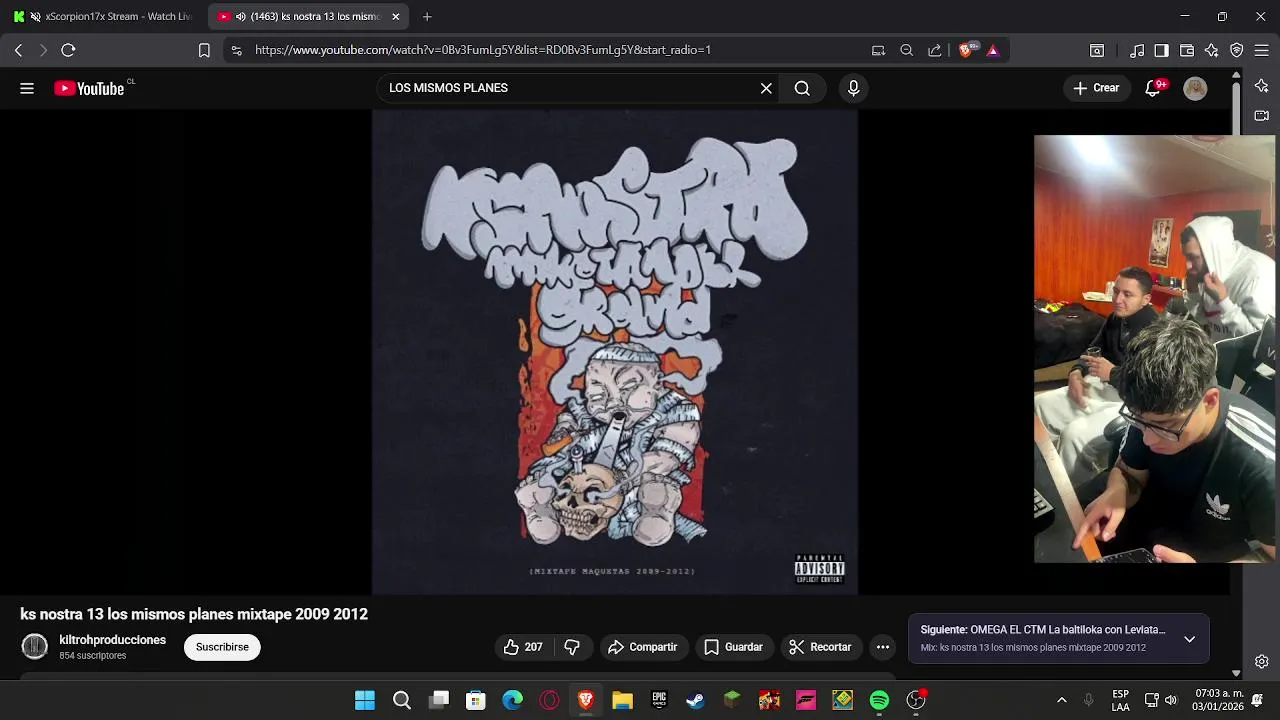Reload the current page
This screenshot has height=720, width=1280.
point(68,50)
